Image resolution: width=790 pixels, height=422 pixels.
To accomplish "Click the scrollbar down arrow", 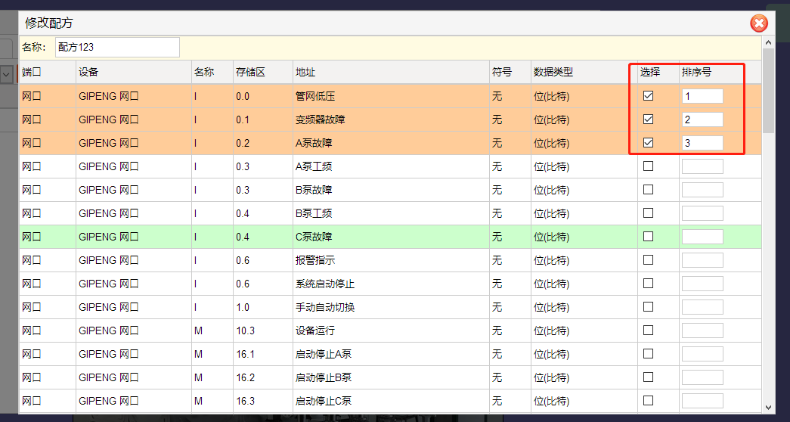I will (768, 407).
